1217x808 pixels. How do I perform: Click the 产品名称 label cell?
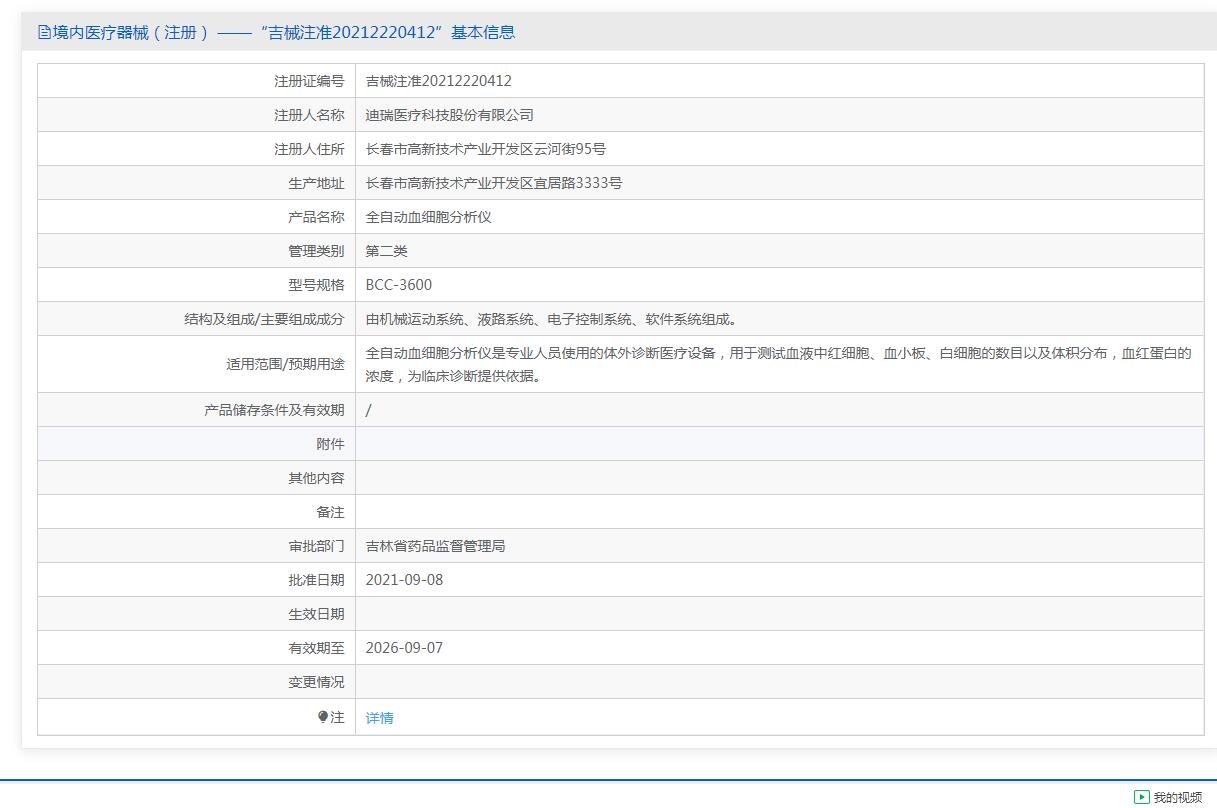coord(197,217)
